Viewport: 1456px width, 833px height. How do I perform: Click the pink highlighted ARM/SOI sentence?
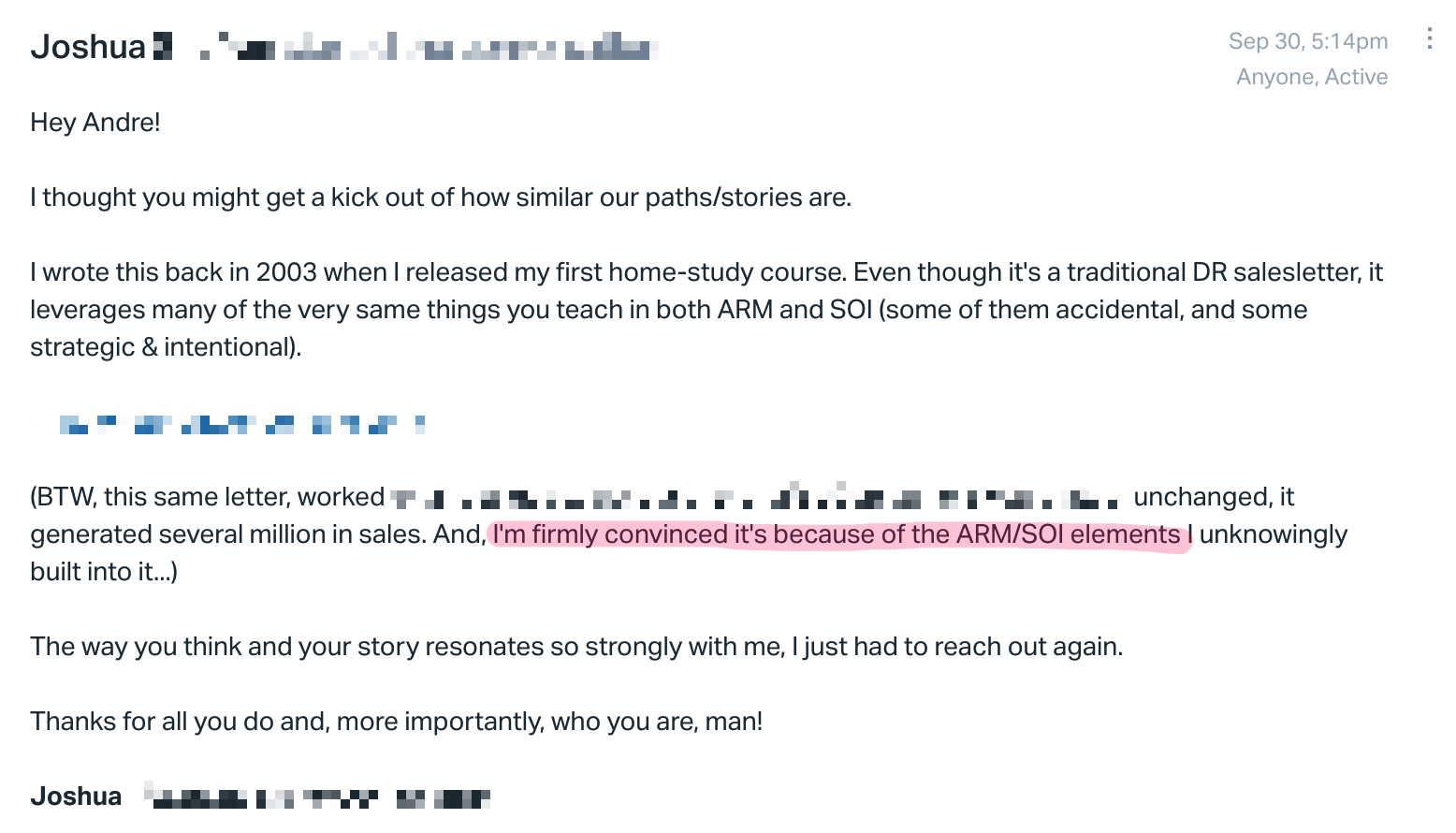click(838, 534)
